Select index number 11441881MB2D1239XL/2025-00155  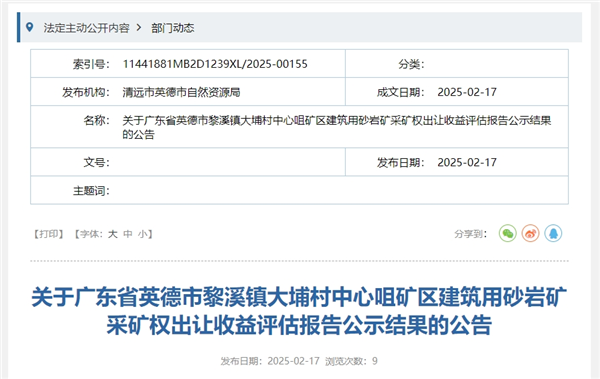click(x=215, y=64)
